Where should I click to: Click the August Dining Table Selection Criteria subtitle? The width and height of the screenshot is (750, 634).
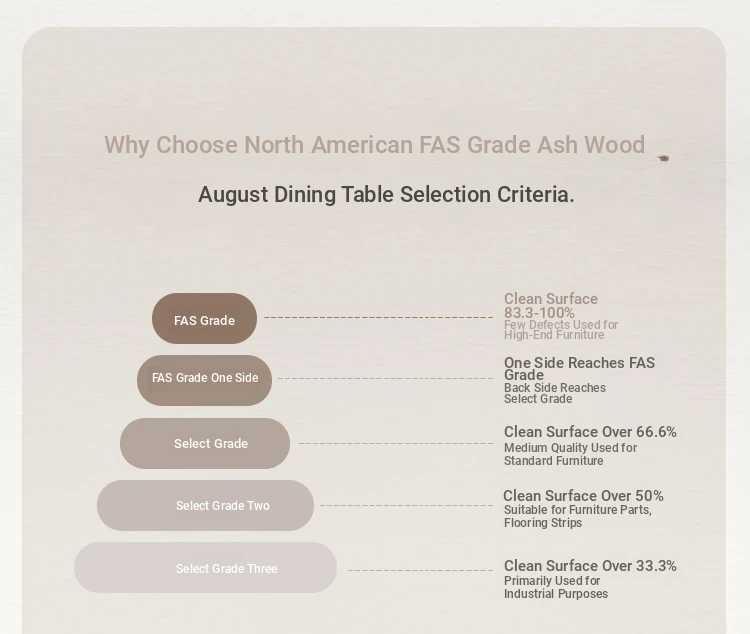(386, 194)
